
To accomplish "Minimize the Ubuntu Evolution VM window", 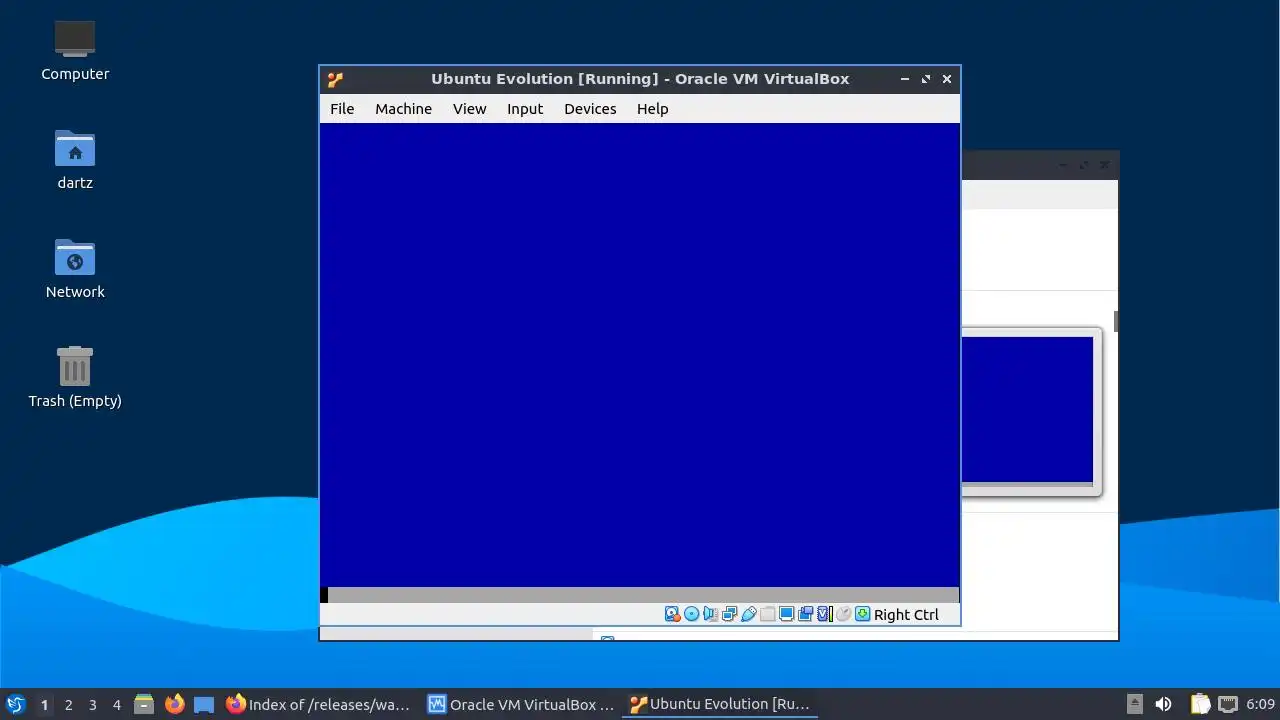I will 905,79.
